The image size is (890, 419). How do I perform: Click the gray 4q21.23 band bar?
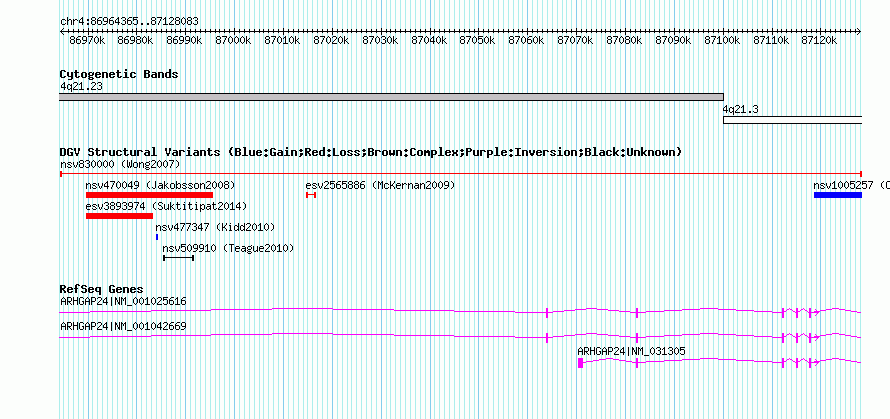[x=392, y=97]
